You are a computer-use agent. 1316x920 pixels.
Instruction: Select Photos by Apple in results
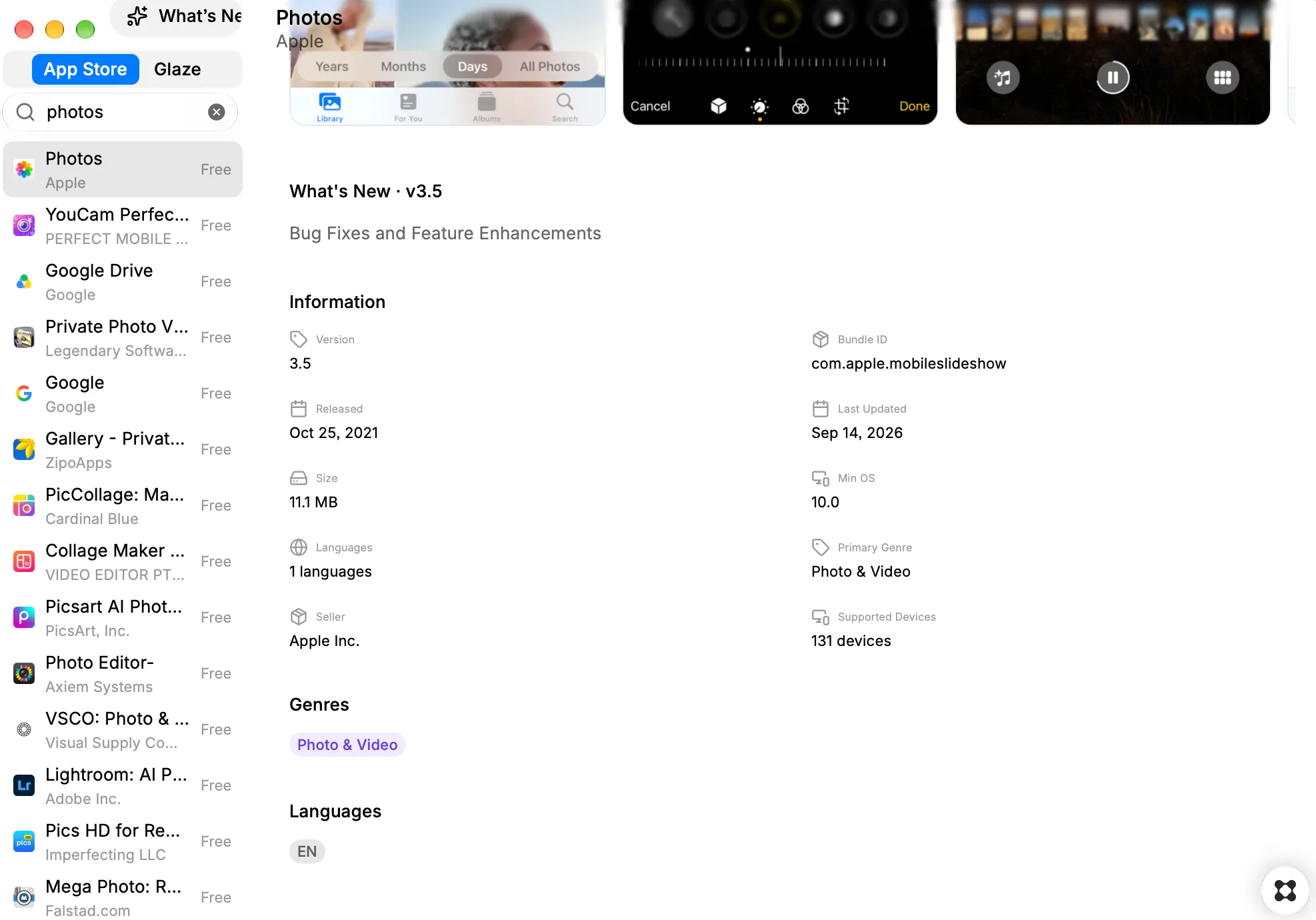click(x=123, y=169)
